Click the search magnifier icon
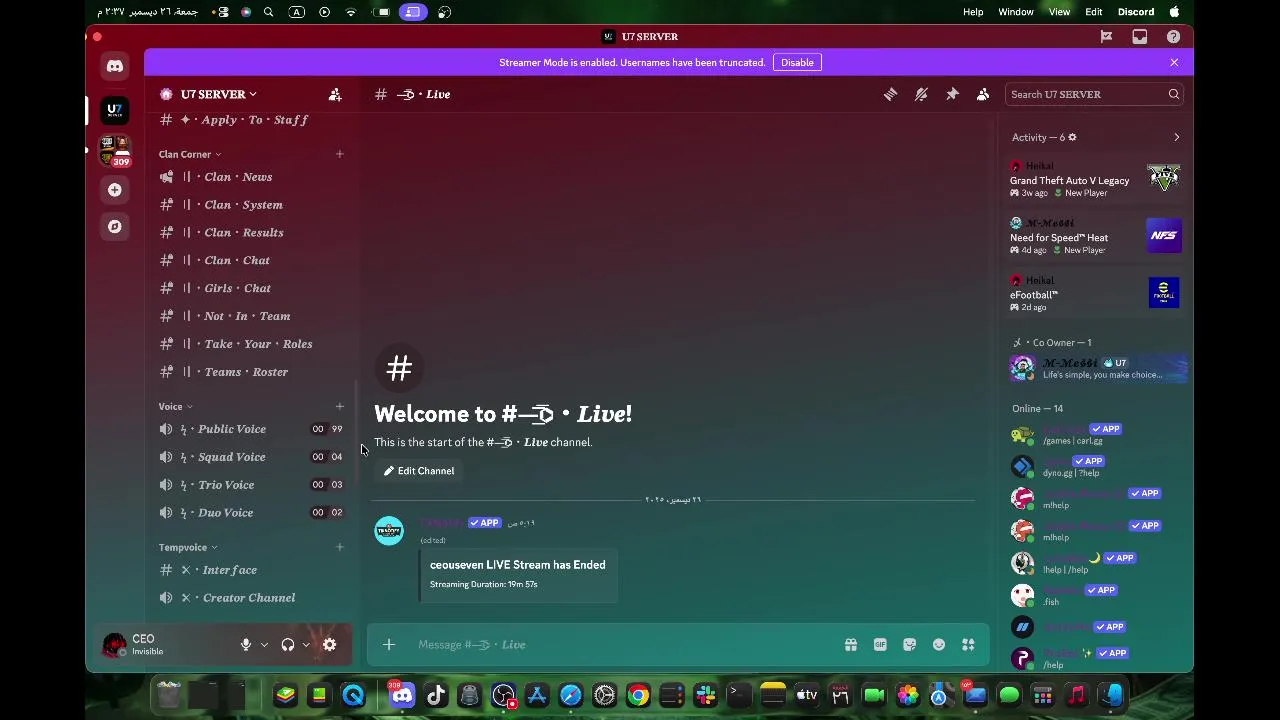This screenshot has width=1280, height=720. (1174, 94)
